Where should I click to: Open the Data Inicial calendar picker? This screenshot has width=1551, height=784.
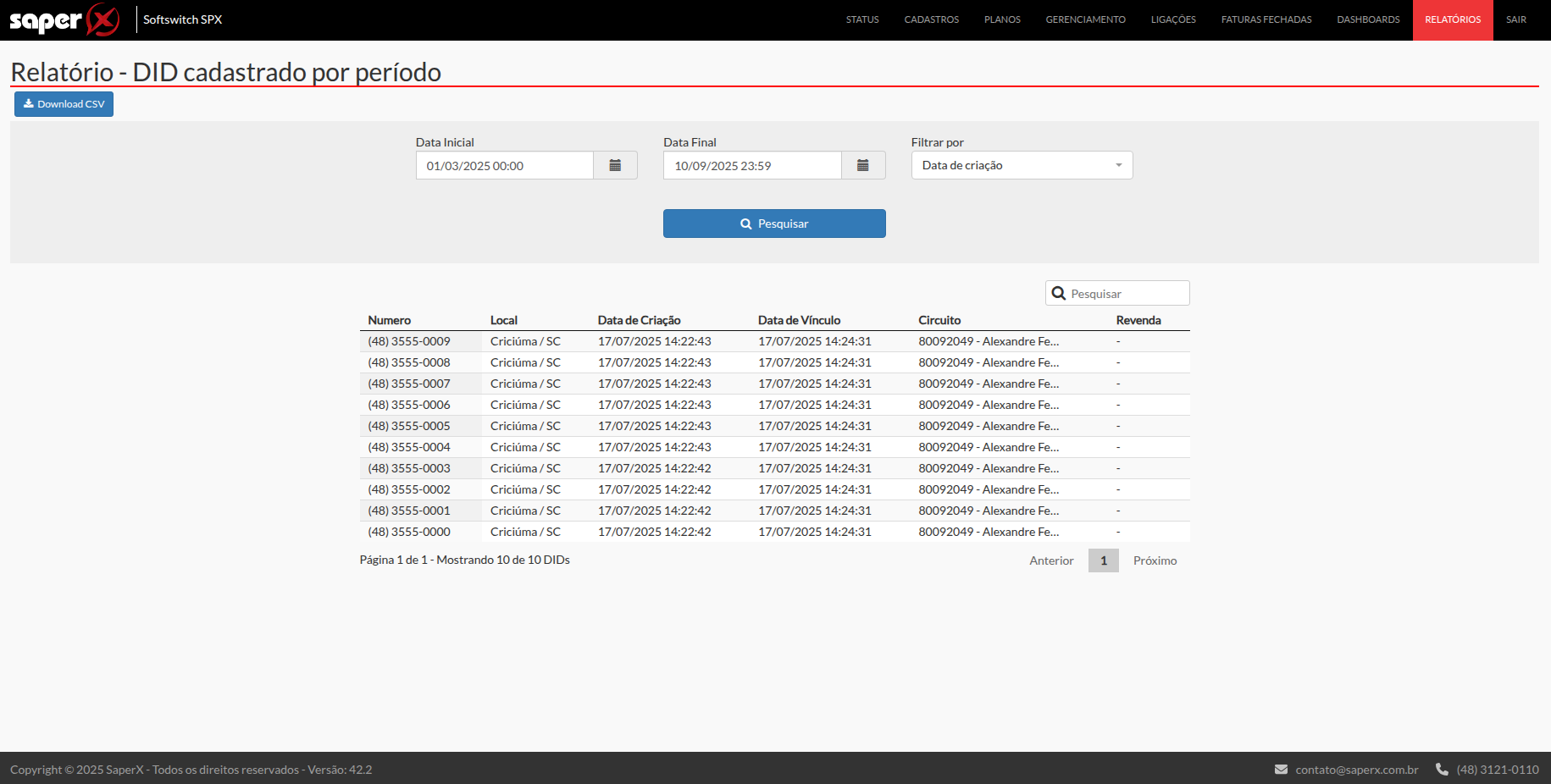pos(615,166)
